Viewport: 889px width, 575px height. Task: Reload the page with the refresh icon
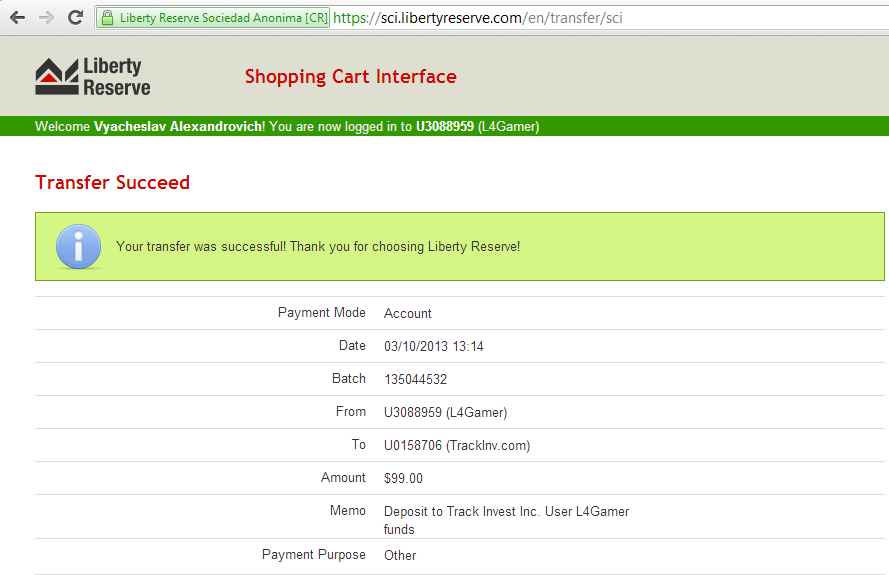75,18
